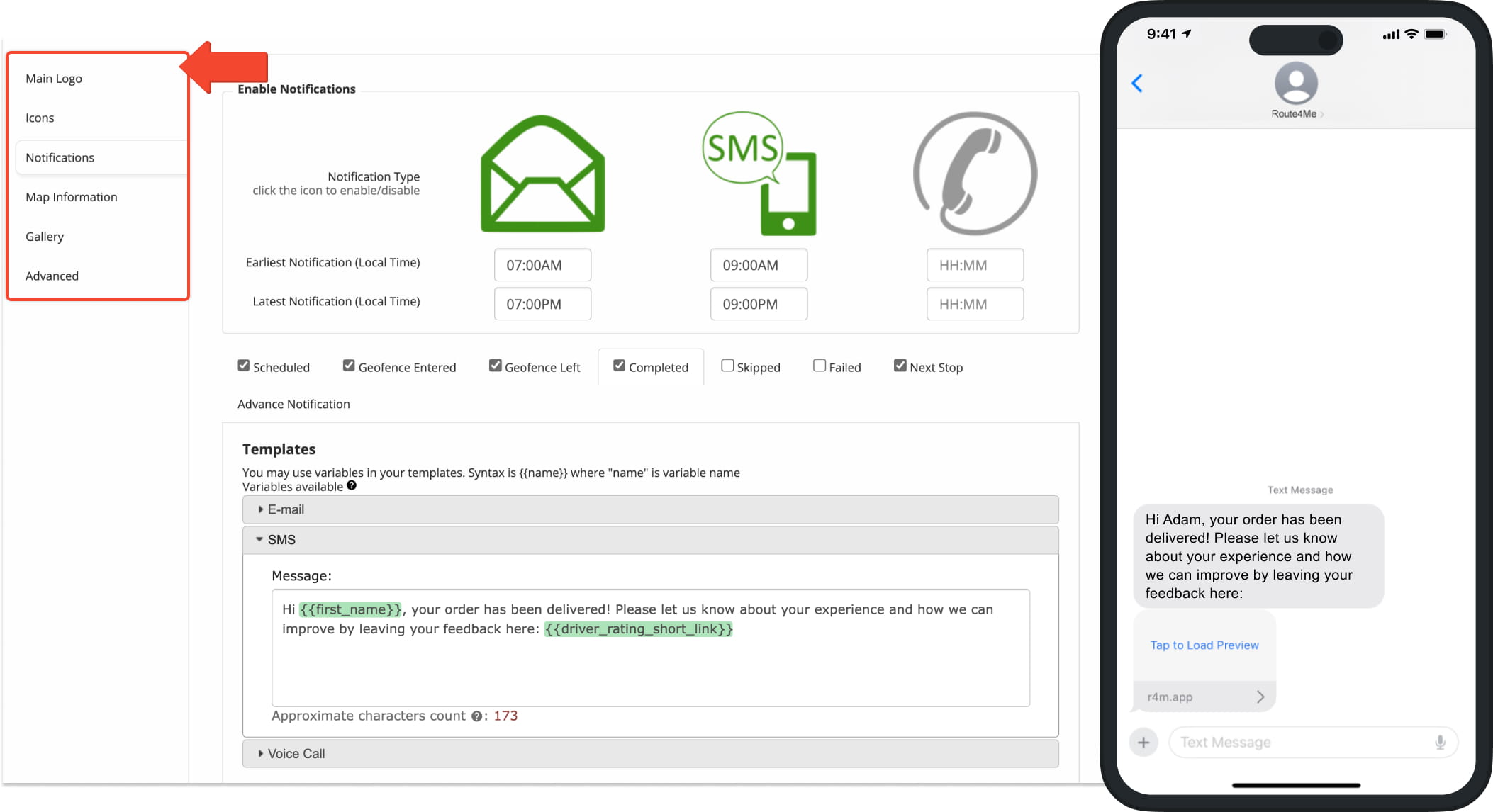Expand the E-mail template section
This screenshot has width=1493, height=812.
286,509
